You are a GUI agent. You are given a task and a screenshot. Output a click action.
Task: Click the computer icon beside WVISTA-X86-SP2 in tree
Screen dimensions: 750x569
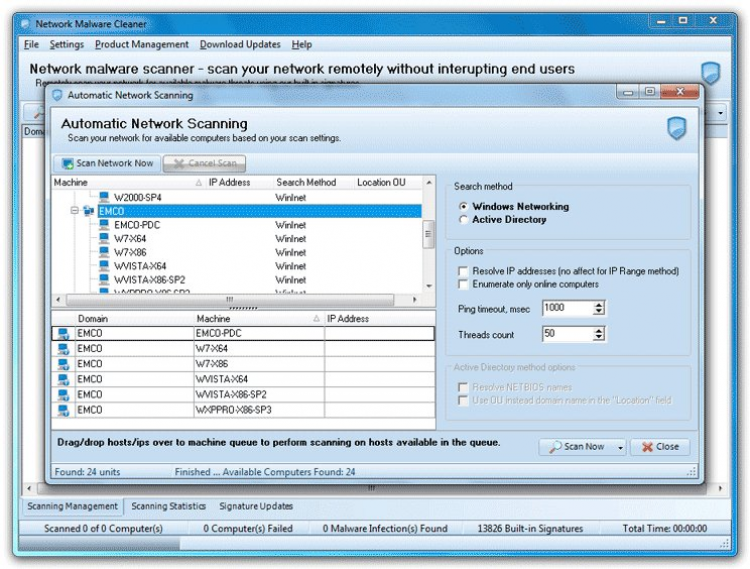click(x=104, y=280)
